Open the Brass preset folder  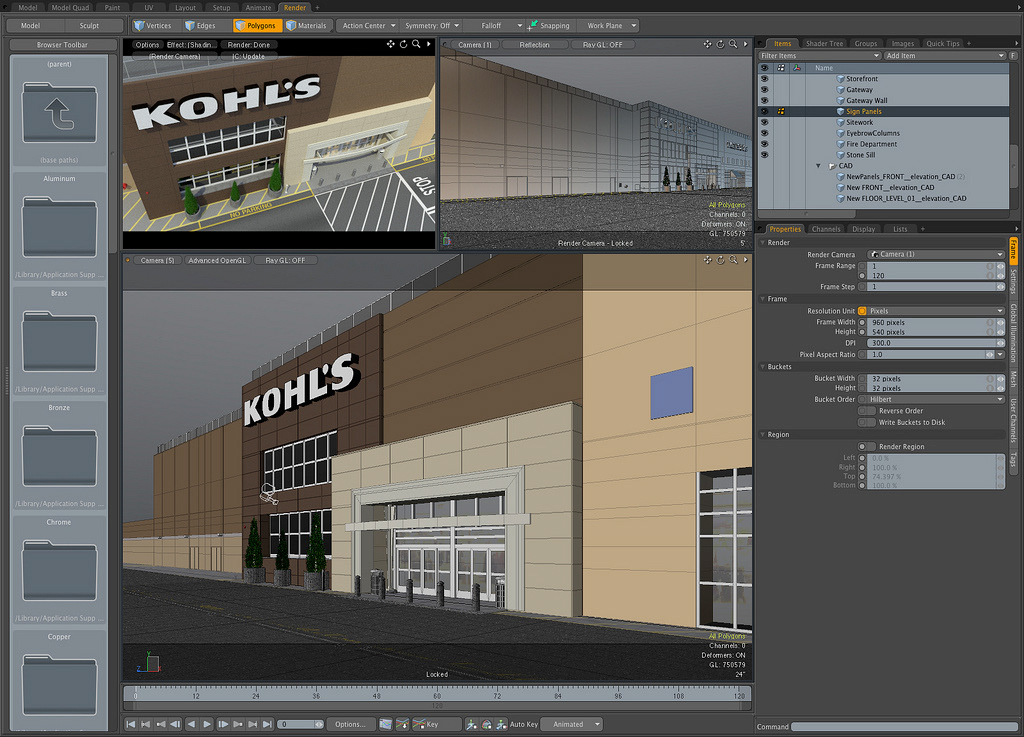(x=59, y=341)
